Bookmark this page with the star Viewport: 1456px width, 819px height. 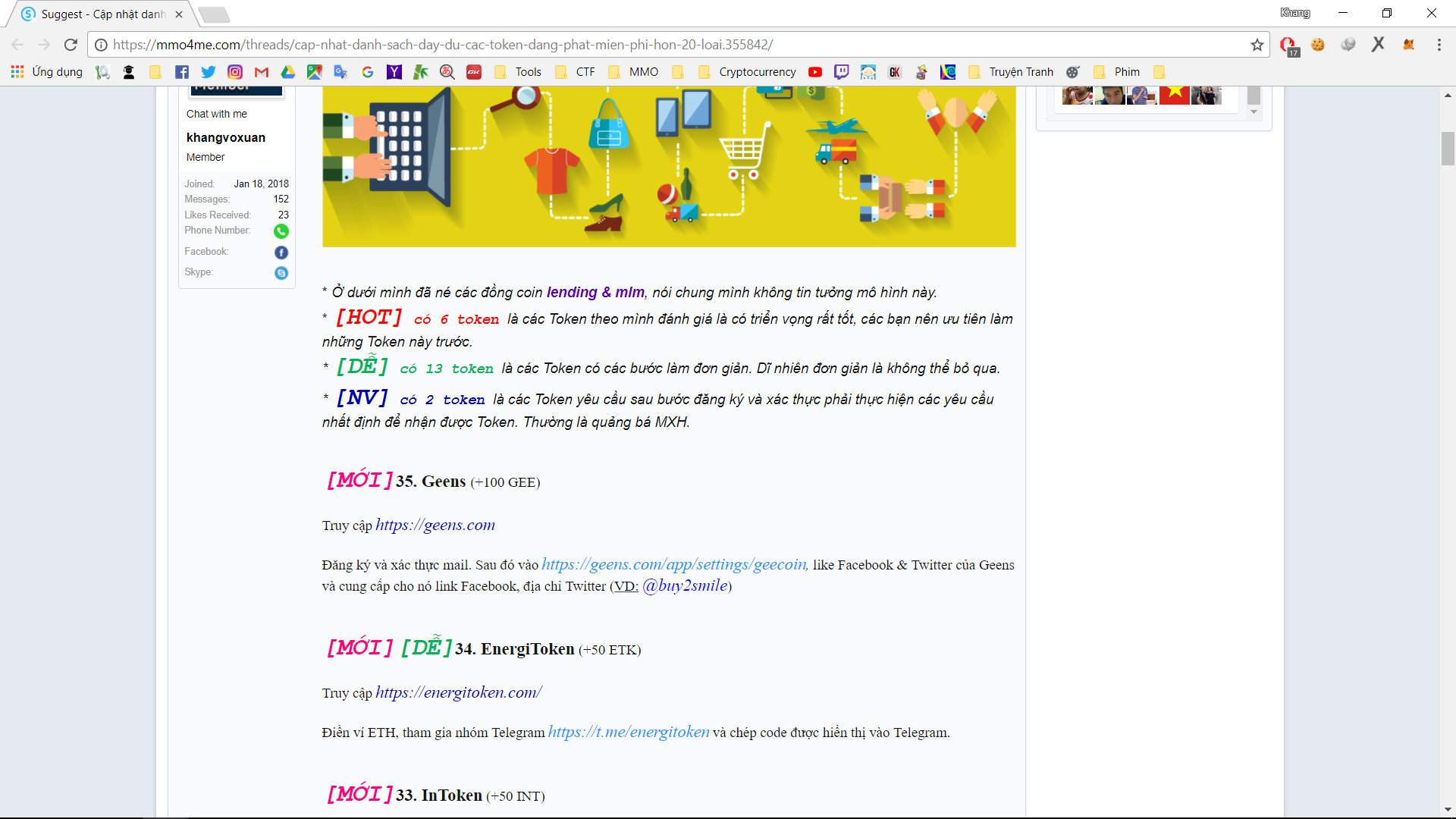1257,45
